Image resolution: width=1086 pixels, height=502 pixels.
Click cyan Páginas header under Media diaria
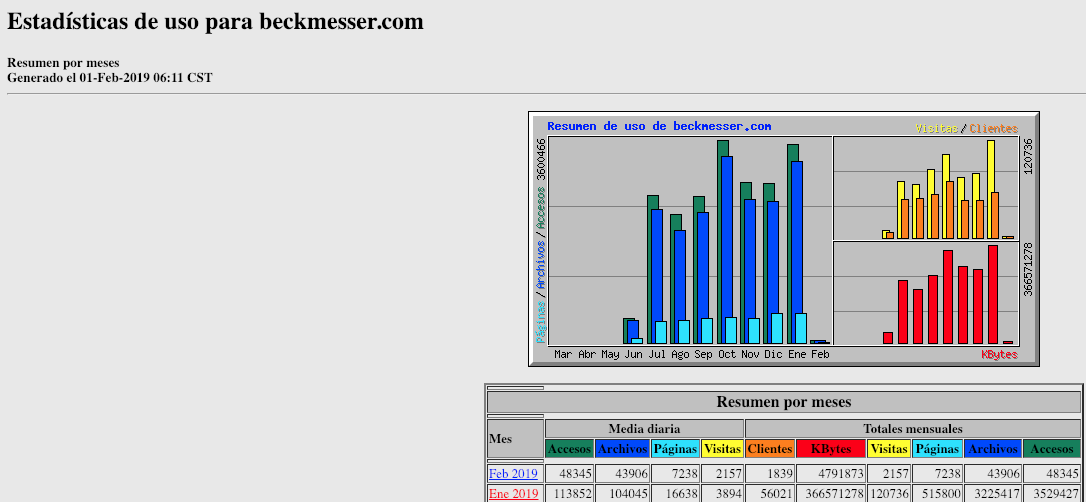tap(675, 449)
